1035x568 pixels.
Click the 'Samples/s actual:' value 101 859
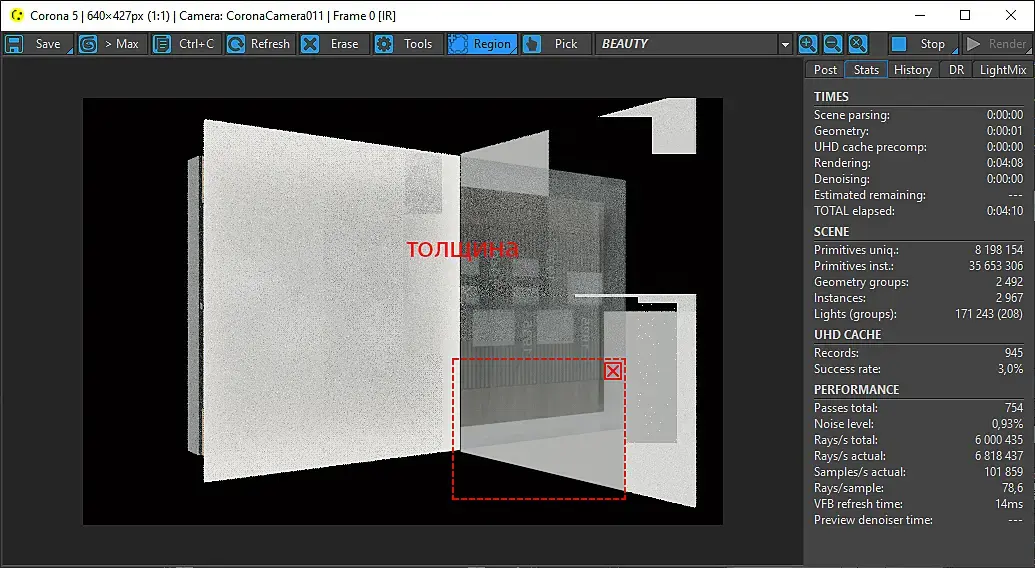(x=1003, y=472)
